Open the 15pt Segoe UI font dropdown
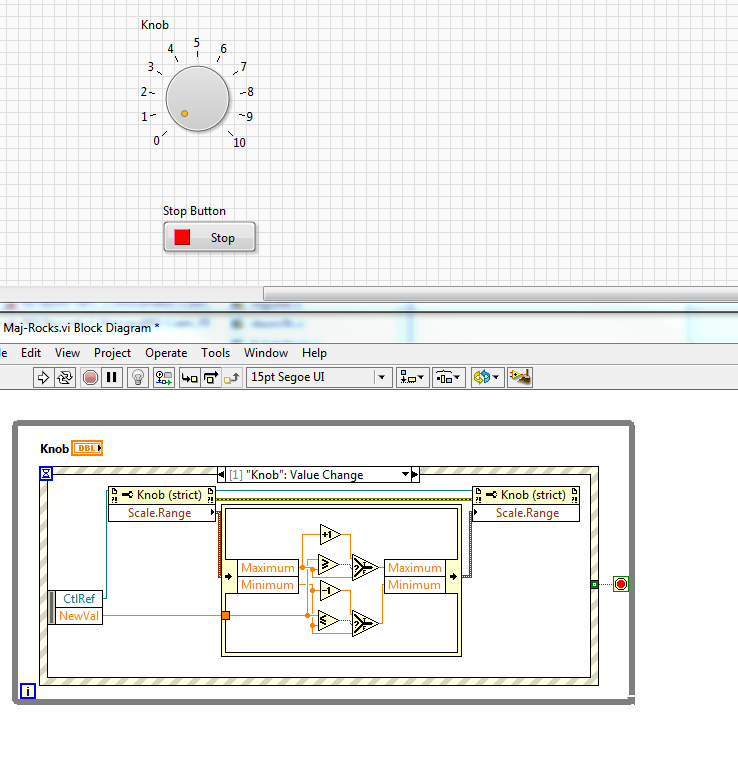Screen dimensions: 738x773 point(381,377)
